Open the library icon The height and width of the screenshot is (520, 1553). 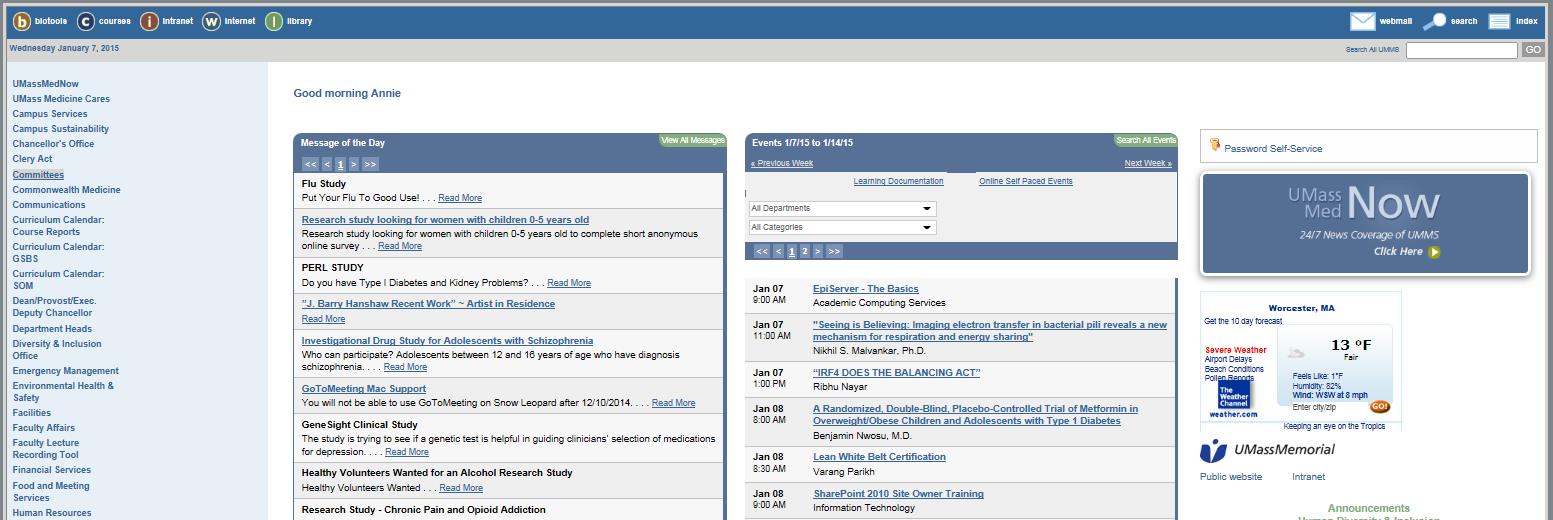pos(274,21)
